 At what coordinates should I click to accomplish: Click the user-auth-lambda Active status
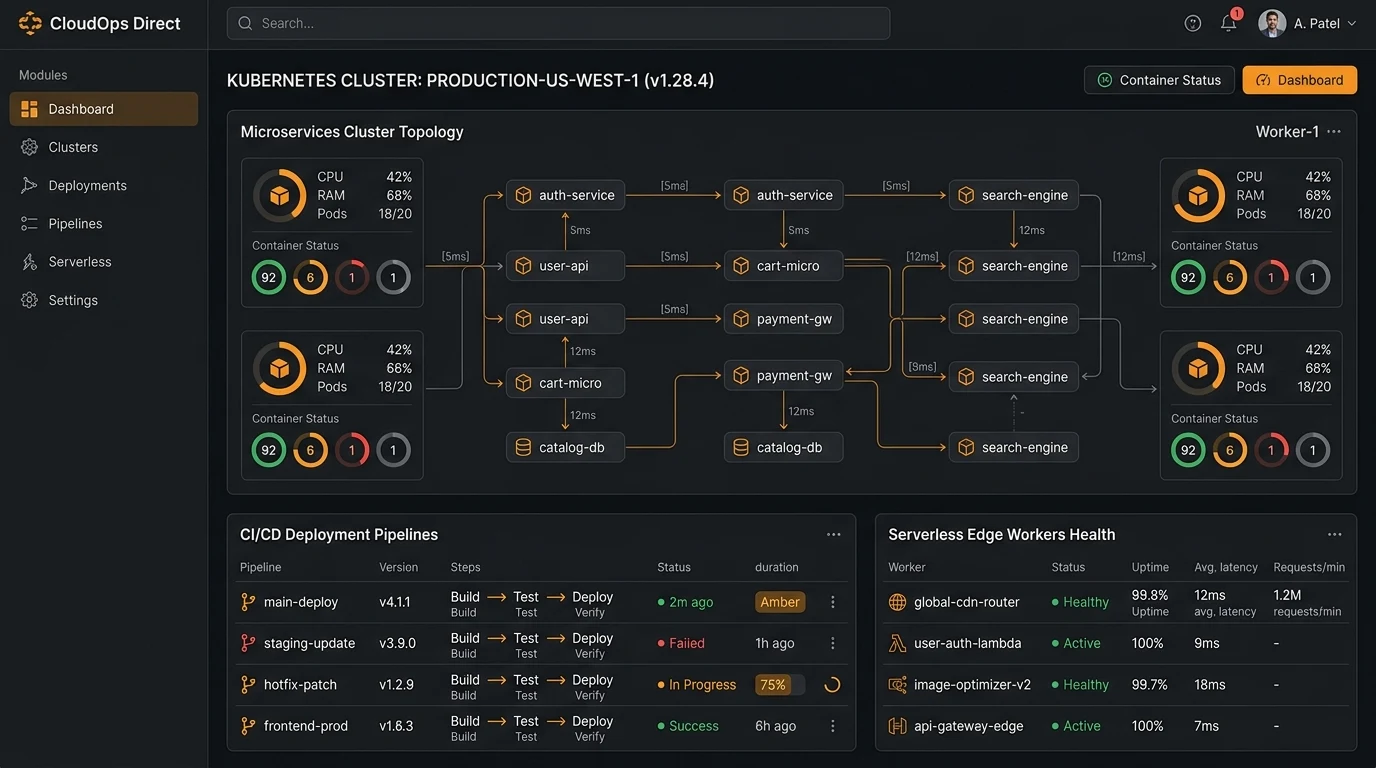[1076, 643]
